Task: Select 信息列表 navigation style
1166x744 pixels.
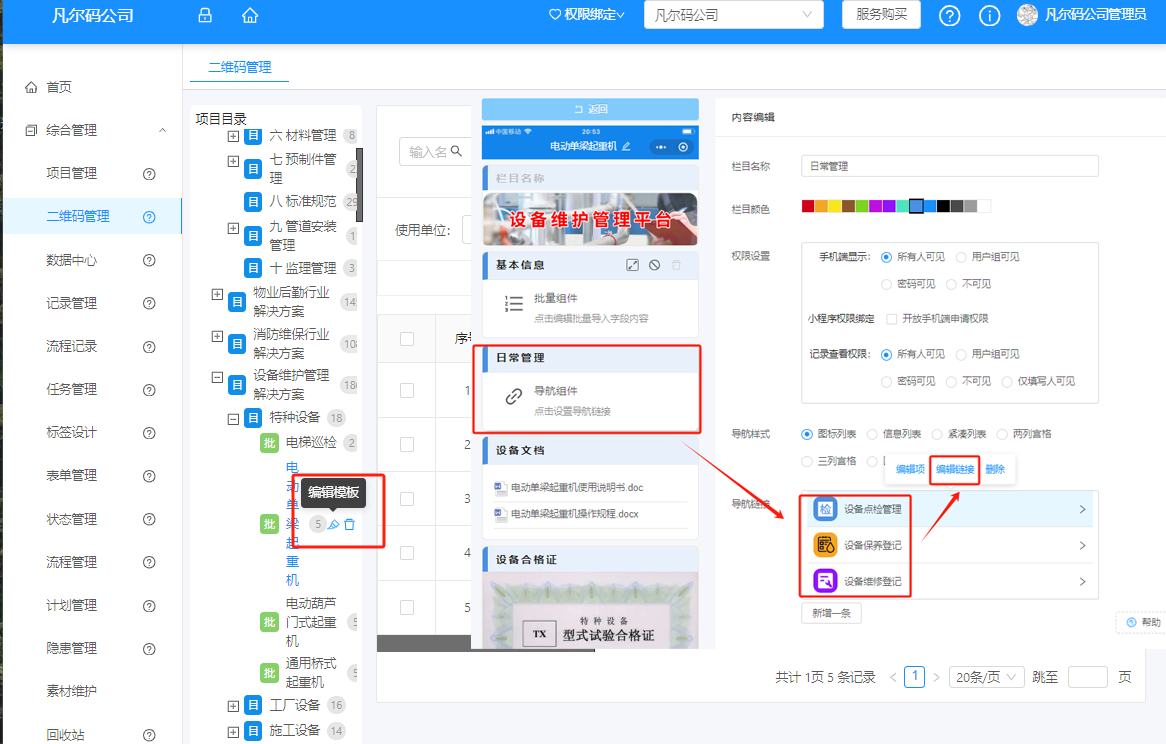Action: (872, 434)
